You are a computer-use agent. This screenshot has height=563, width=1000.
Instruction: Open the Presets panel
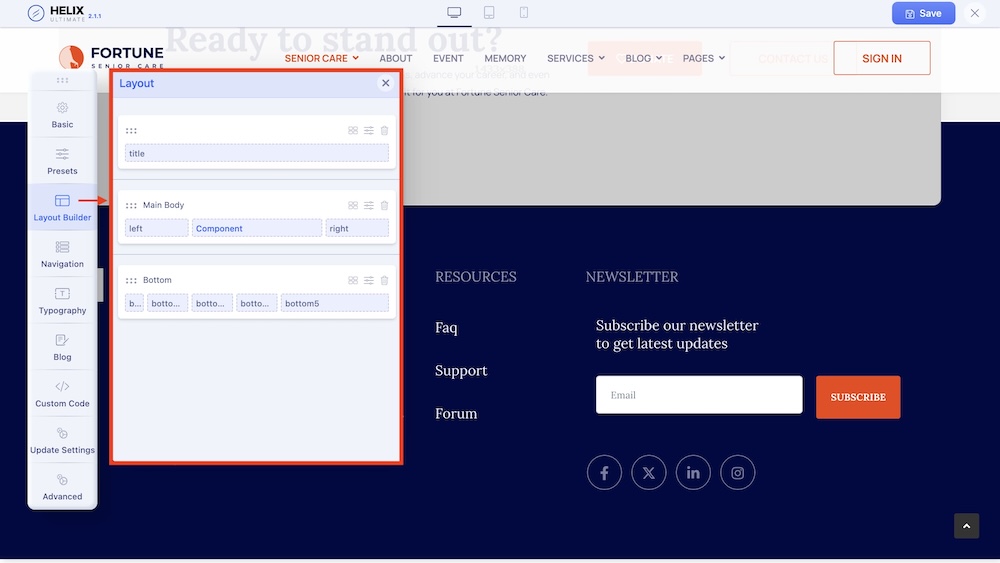(x=62, y=161)
